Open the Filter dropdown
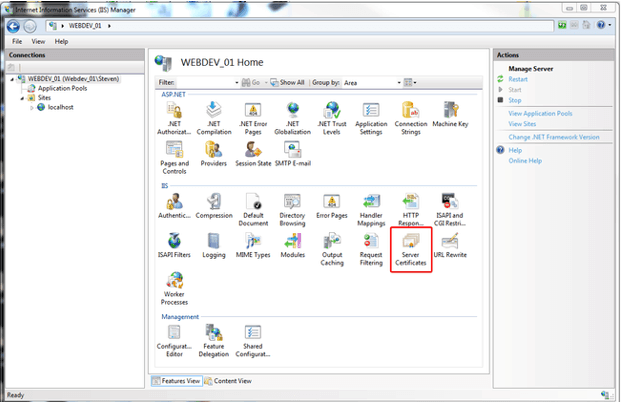622x402 pixels. [x=236, y=83]
